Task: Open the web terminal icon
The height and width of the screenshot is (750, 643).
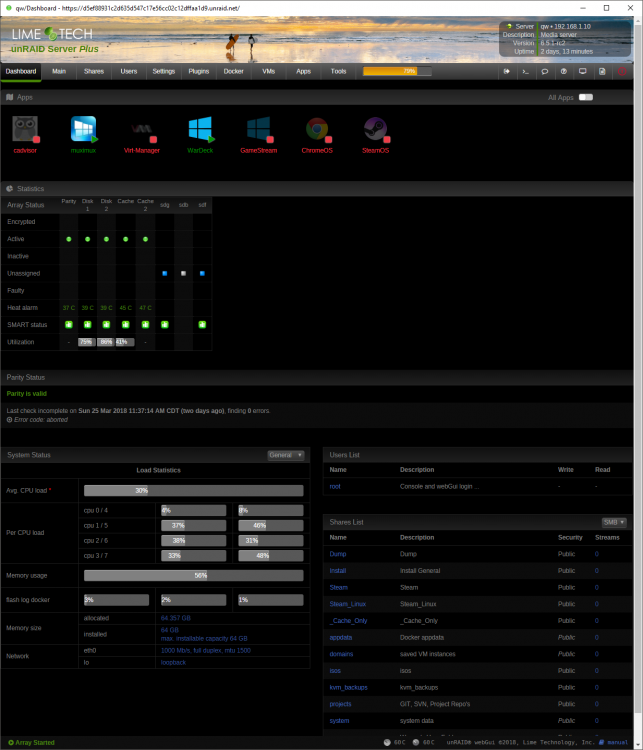Action: (x=526, y=71)
